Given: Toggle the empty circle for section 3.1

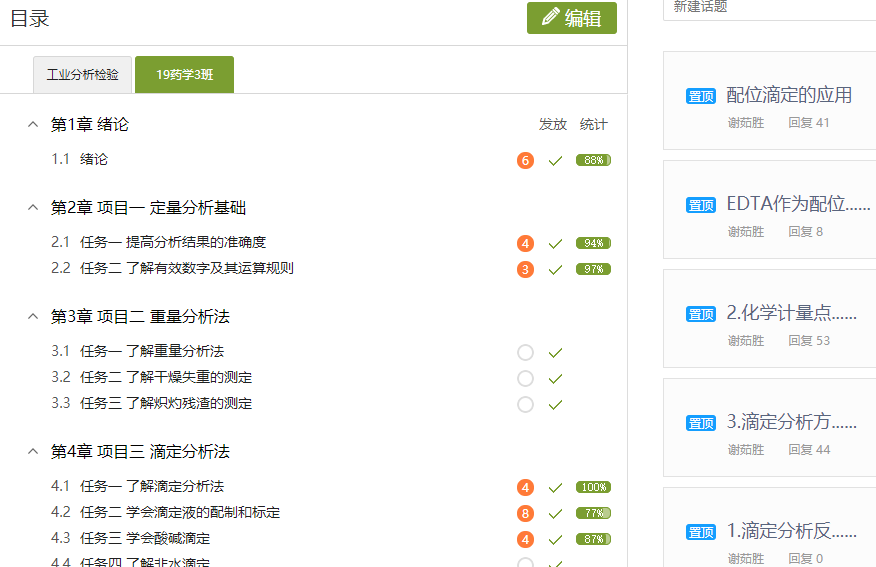Looking at the screenshot, I should [x=525, y=353].
